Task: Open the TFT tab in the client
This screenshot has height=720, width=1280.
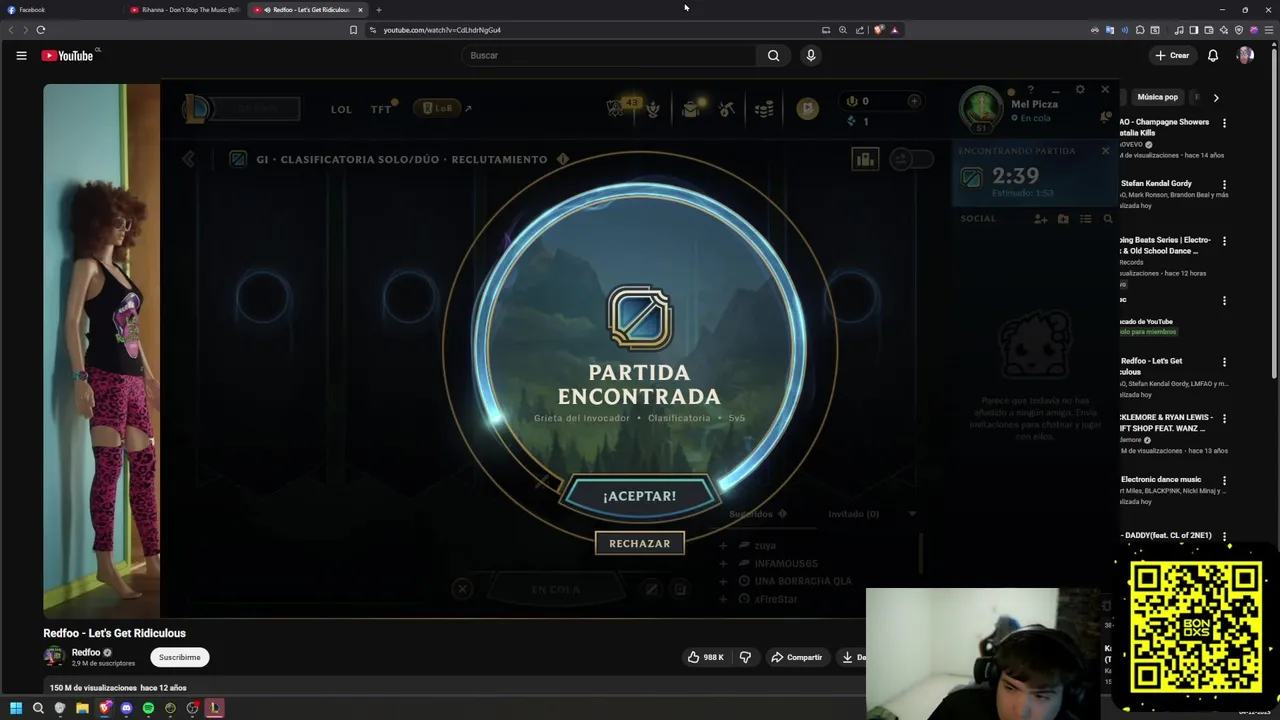Action: (381, 109)
